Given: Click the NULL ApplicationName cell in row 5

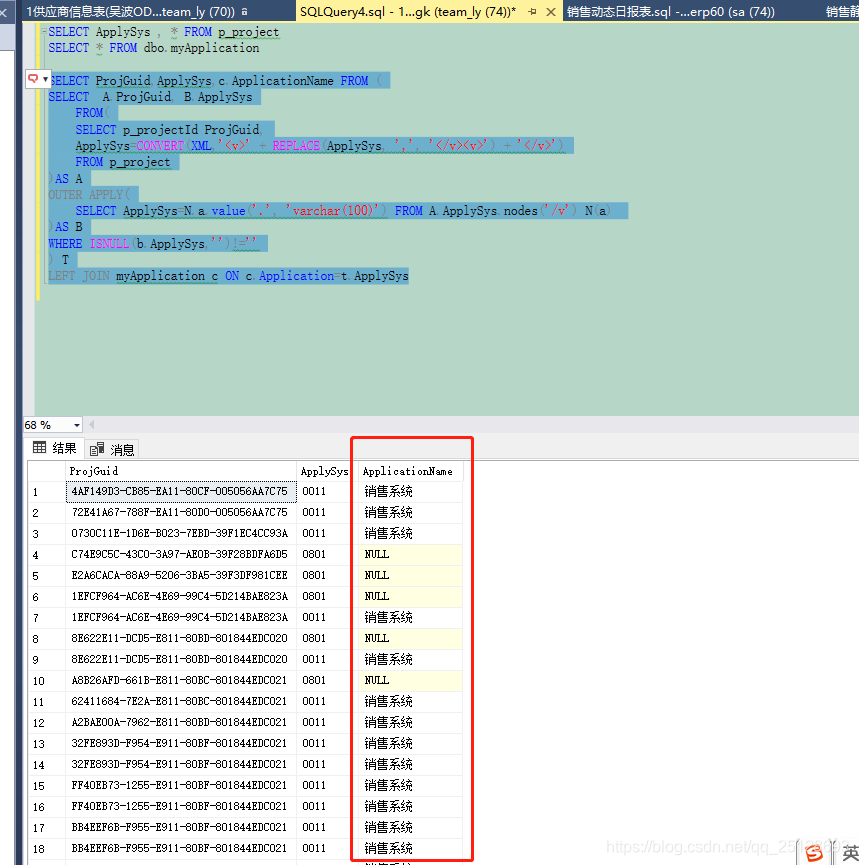Looking at the screenshot, I should point(410,575).
